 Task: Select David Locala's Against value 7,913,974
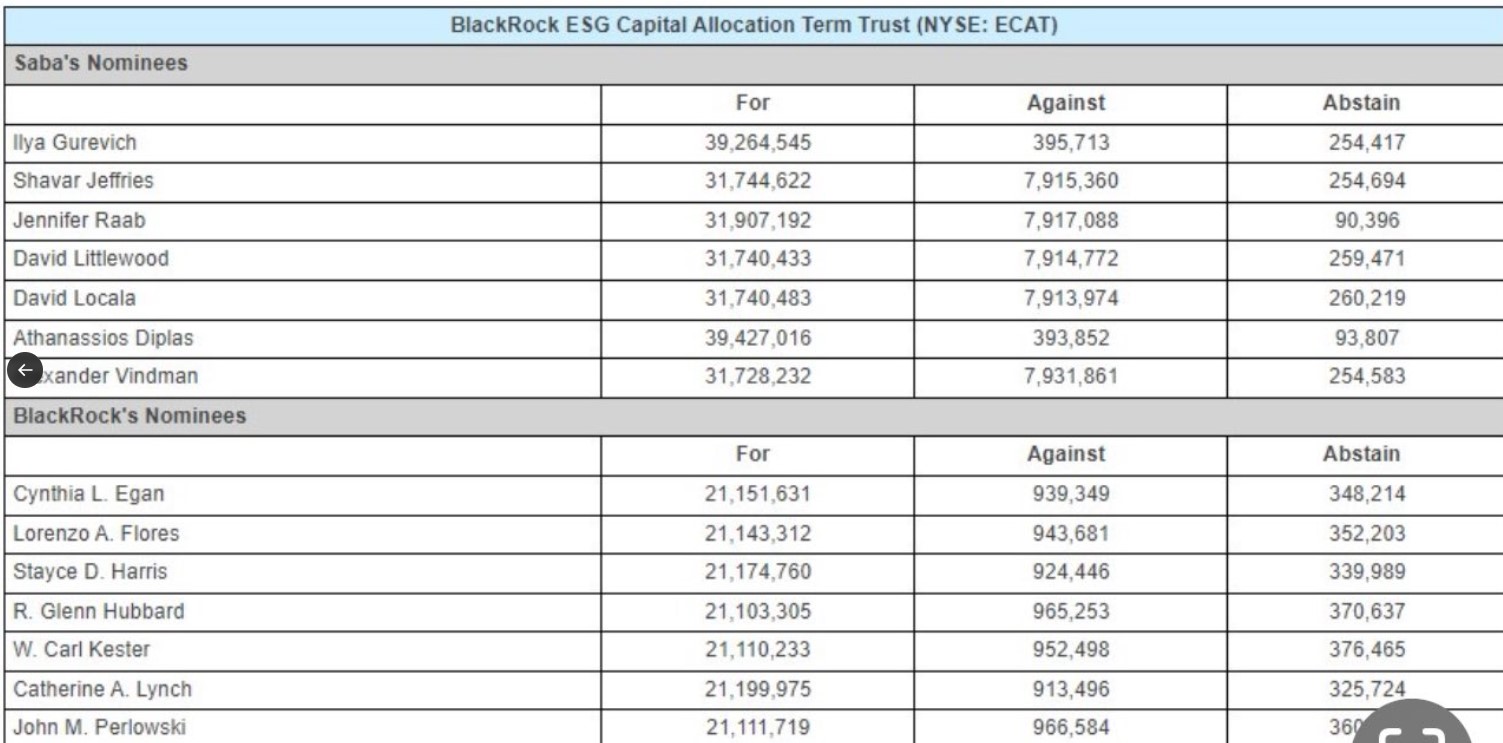pos(1070,298)
